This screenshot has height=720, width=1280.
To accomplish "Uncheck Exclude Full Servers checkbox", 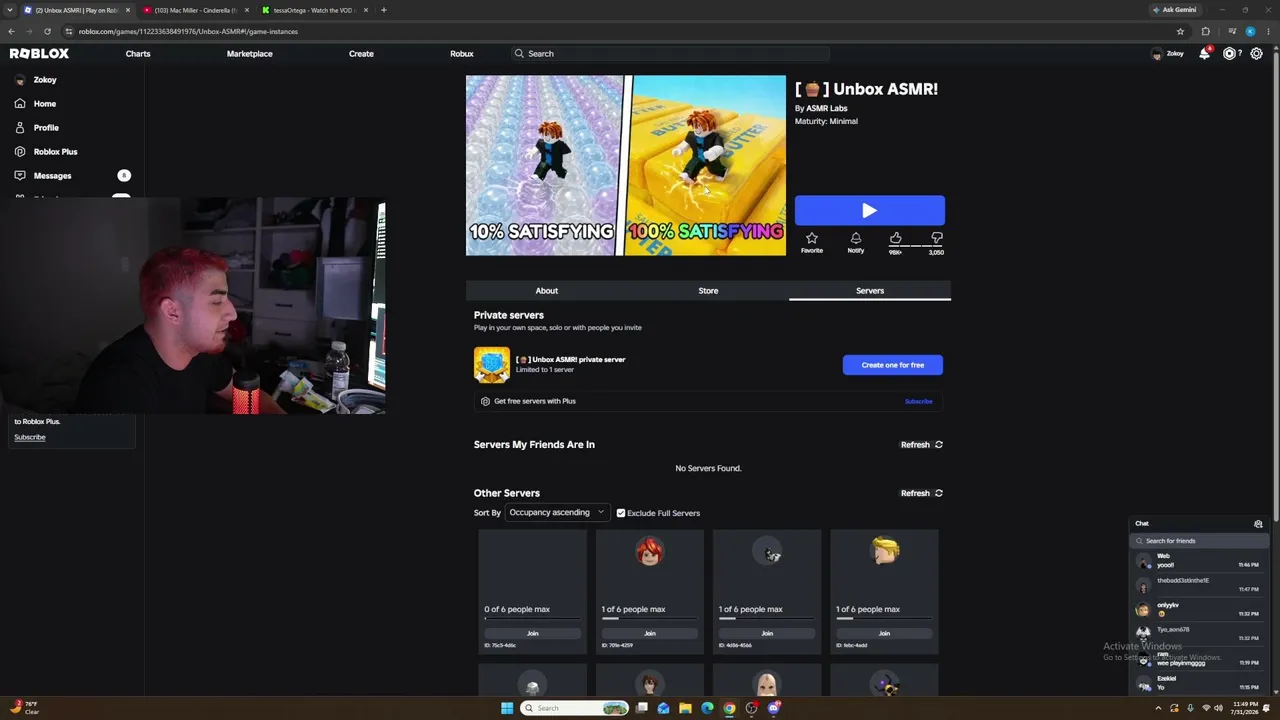I will pyautogui.click(x=621, y=513).
